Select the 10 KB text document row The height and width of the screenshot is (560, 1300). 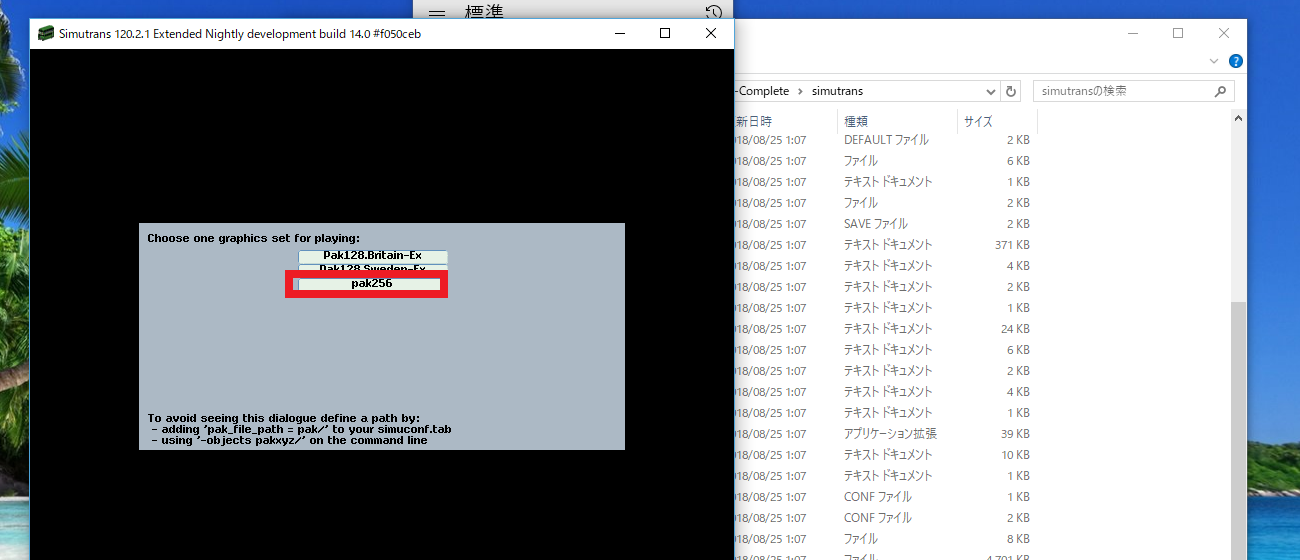pyautogui.click(x=886, y=455)
